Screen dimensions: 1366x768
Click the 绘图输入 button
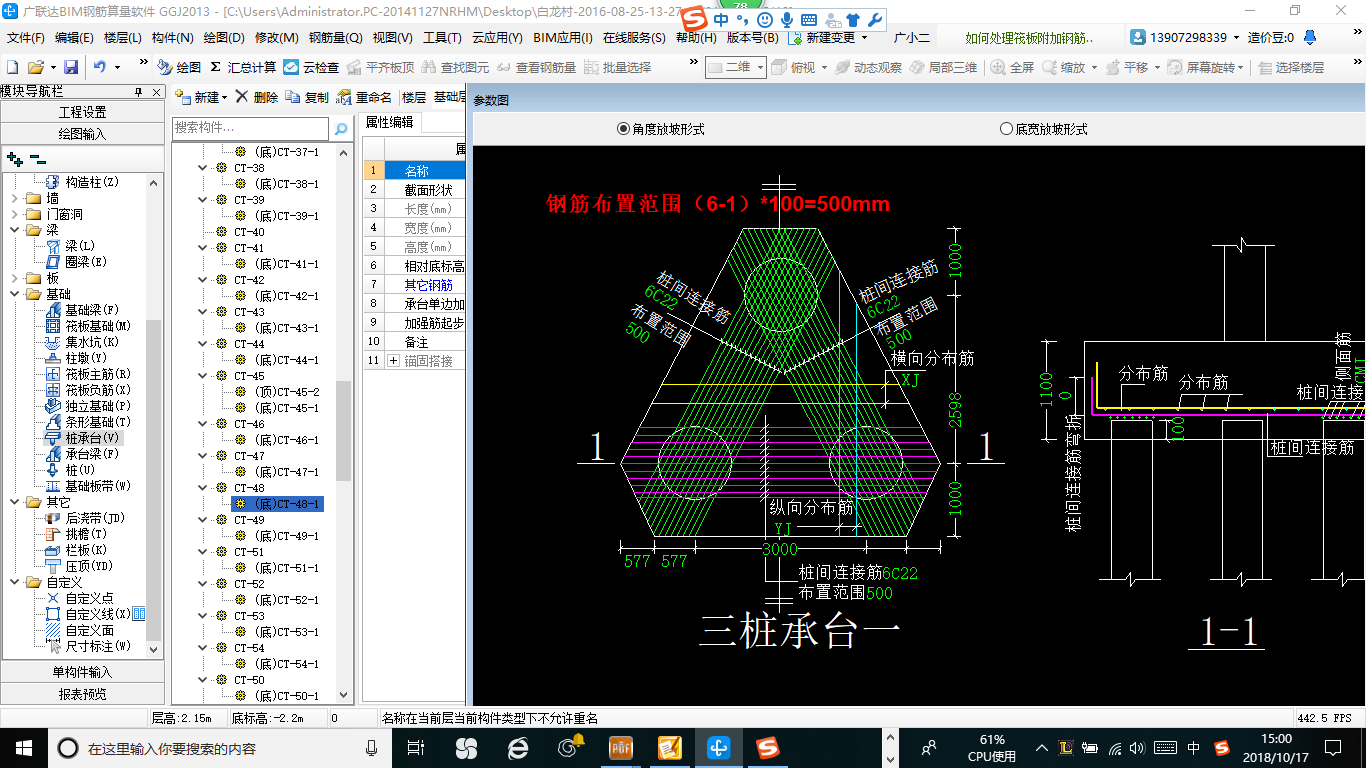pyautogui.click(x=82, y=133)
